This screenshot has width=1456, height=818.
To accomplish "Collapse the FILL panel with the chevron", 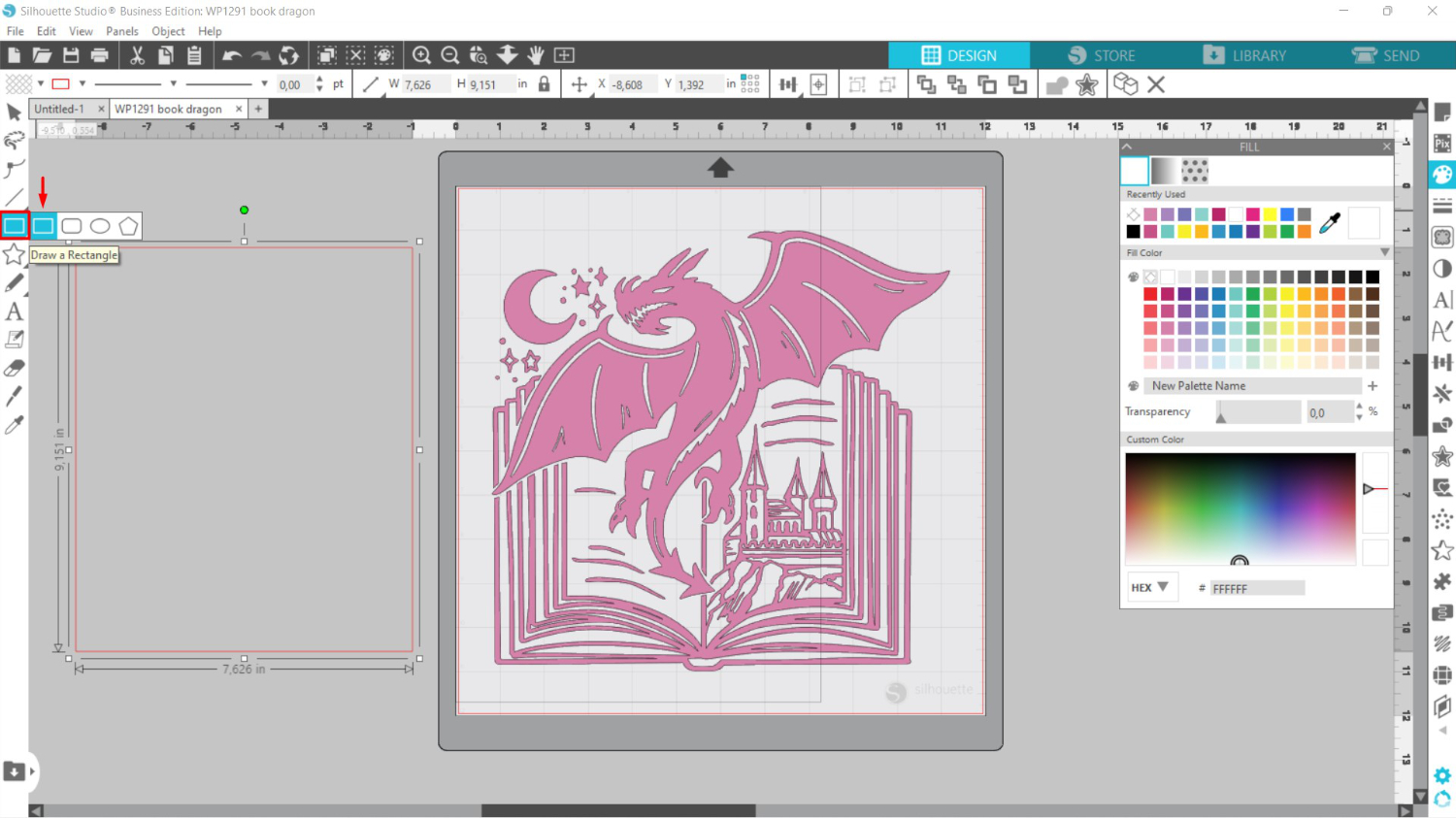I will [1128, 147].
